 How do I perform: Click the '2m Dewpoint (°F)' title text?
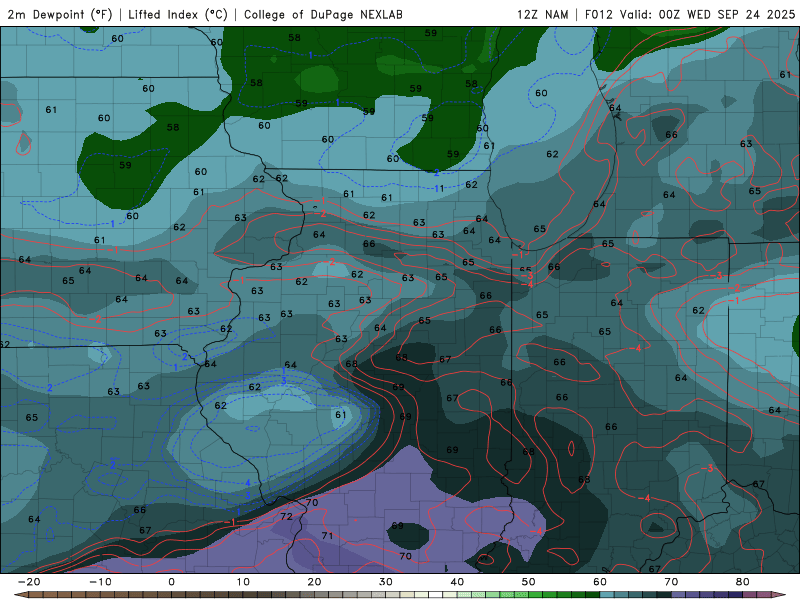[x=59, y=14]
